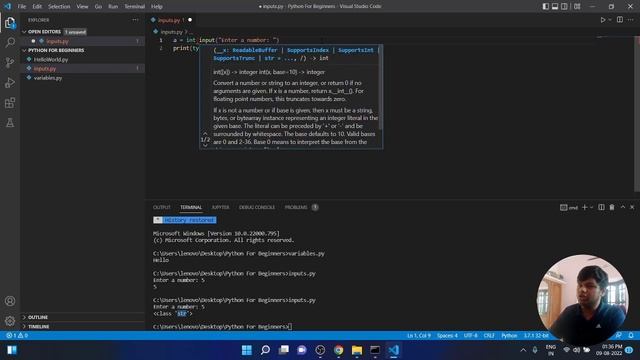Open the Accounts menu icon
This screenshot has width=640, height=360.
click(10, 301)
